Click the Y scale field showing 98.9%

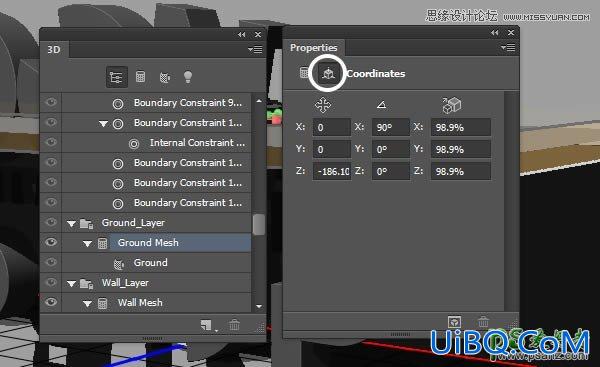pyautogui.click(x=461, y=149)
